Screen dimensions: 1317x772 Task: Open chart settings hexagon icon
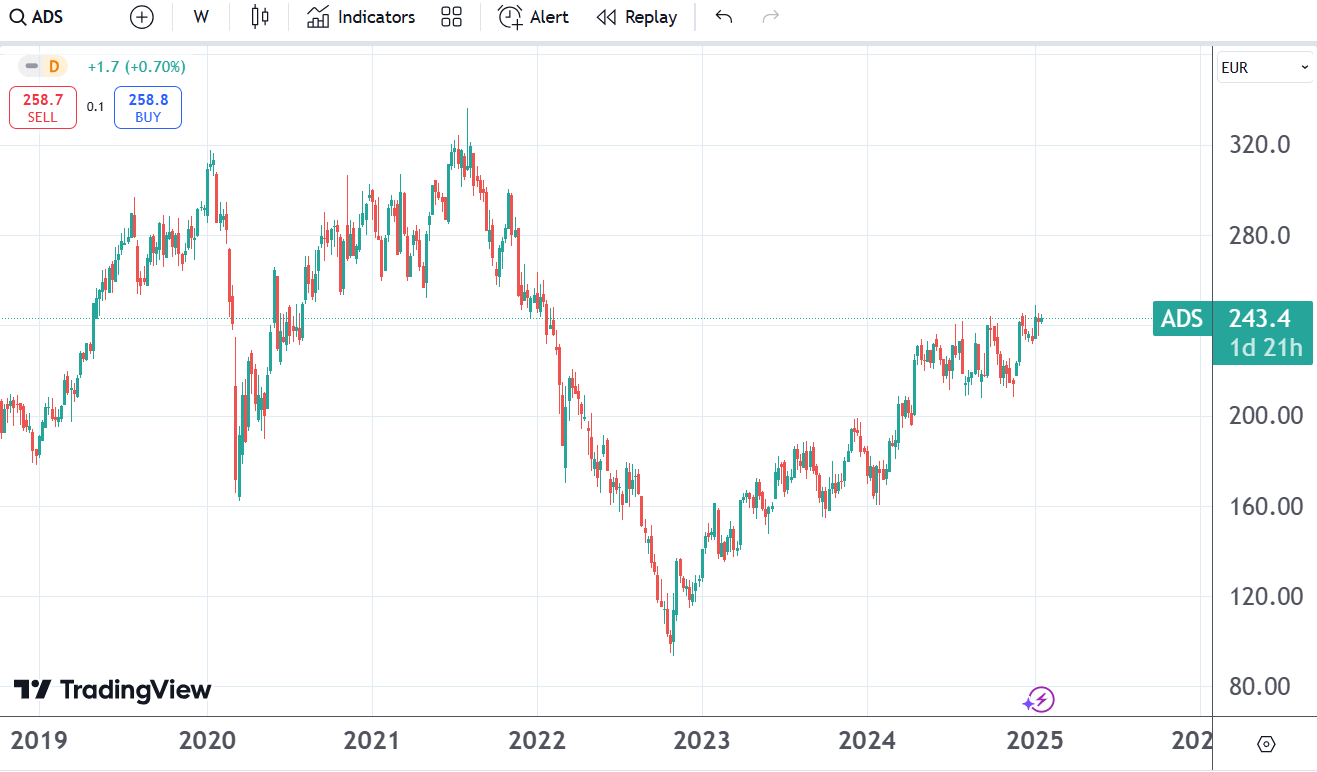(1266, 744)
